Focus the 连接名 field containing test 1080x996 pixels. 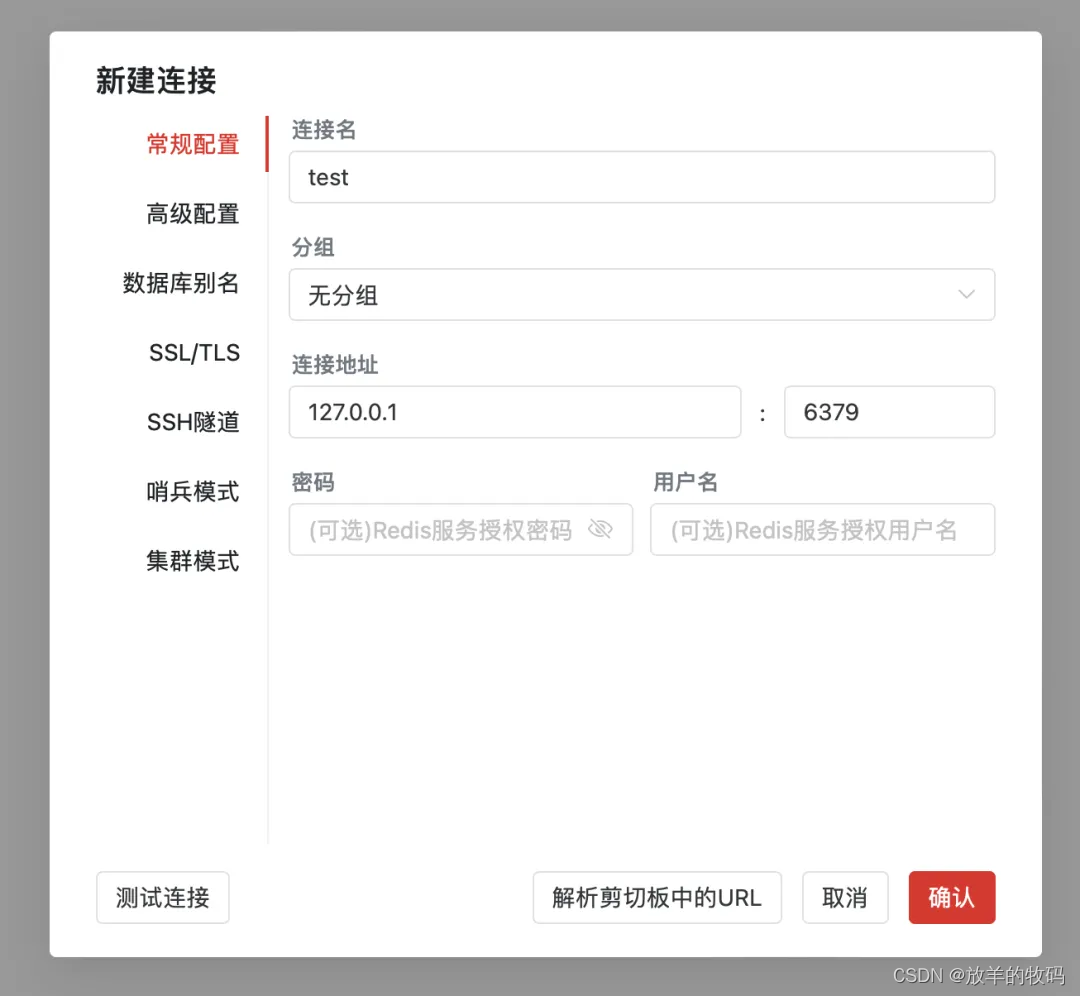[x=642, y=177]
